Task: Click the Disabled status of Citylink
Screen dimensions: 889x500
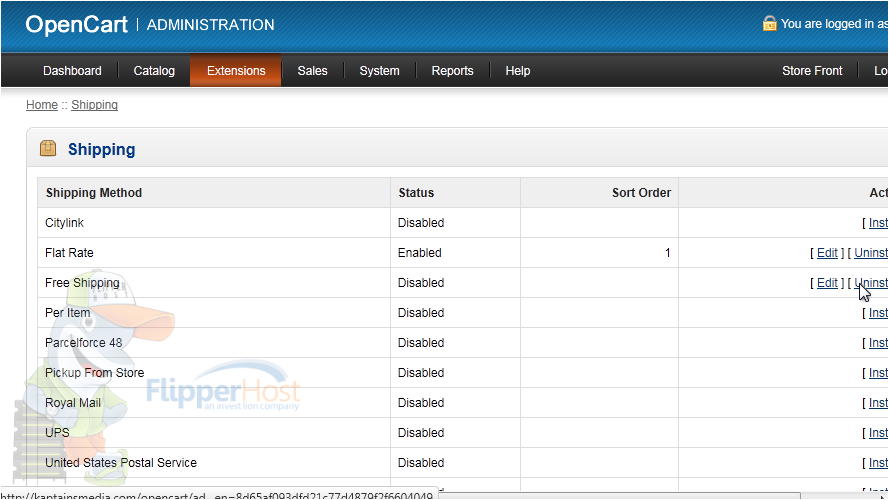Action: tap(421, 223)
